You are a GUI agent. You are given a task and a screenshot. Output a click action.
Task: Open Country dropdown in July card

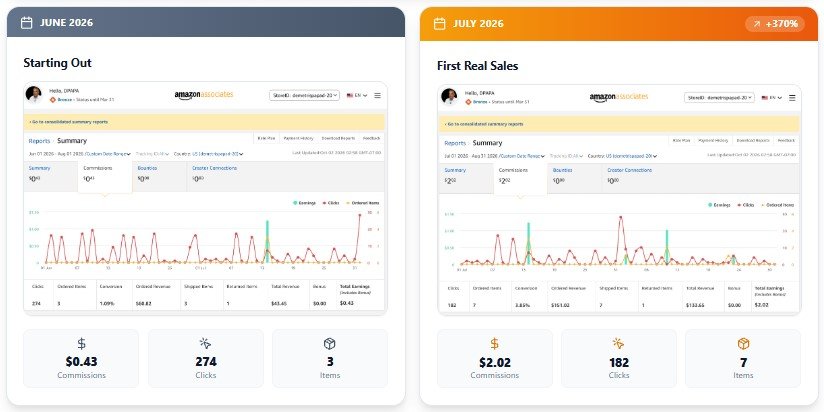[x=623, y=156]
